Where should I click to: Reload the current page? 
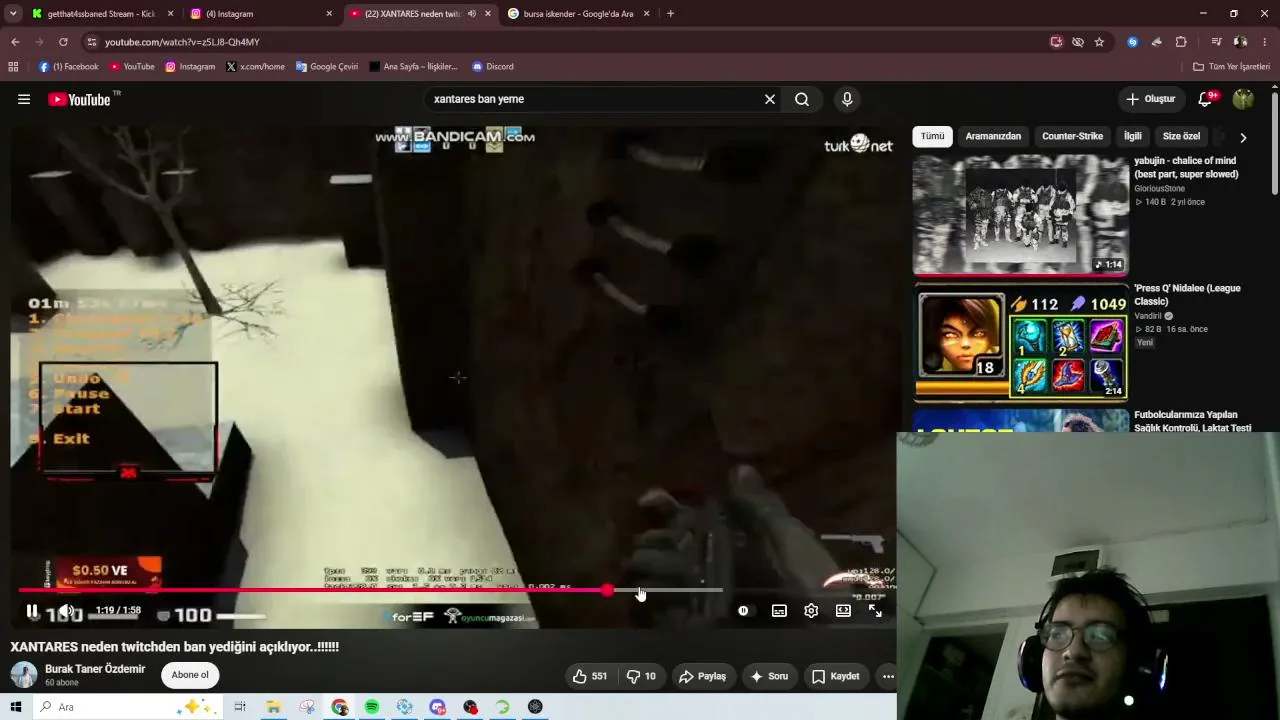pyautogui.click(x=63, y=42)
